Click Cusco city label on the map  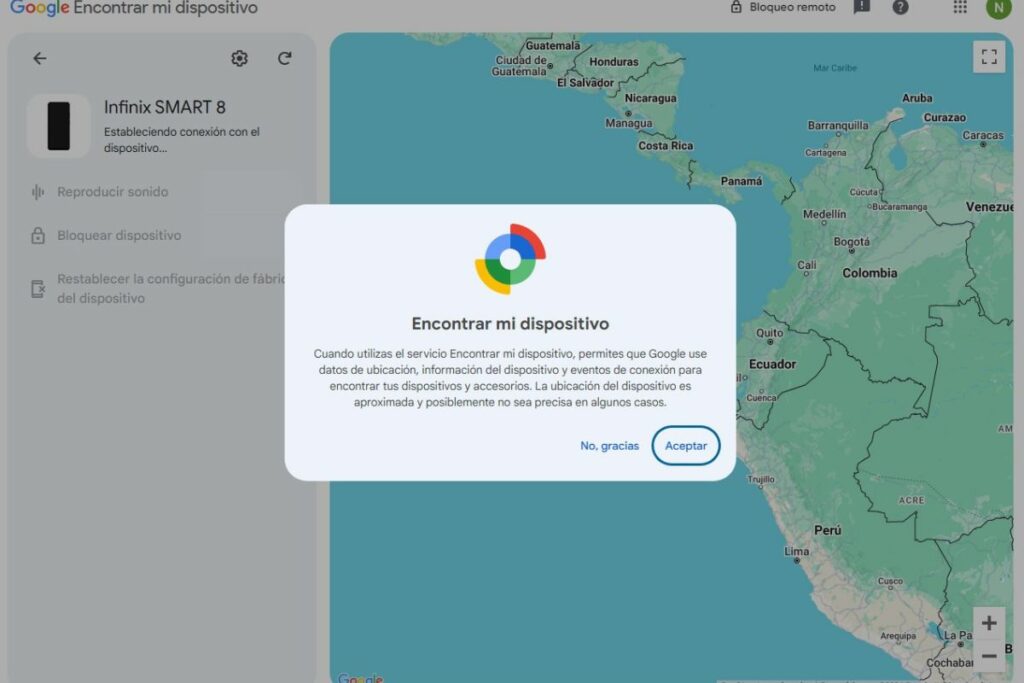[x=889, y=581]
